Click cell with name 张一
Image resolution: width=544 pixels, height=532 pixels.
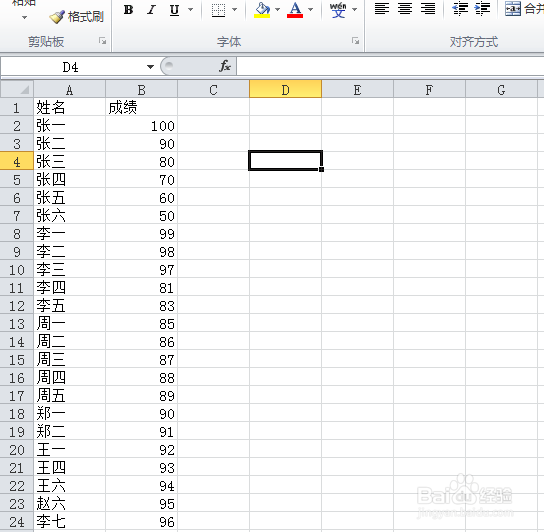[69, 125]
